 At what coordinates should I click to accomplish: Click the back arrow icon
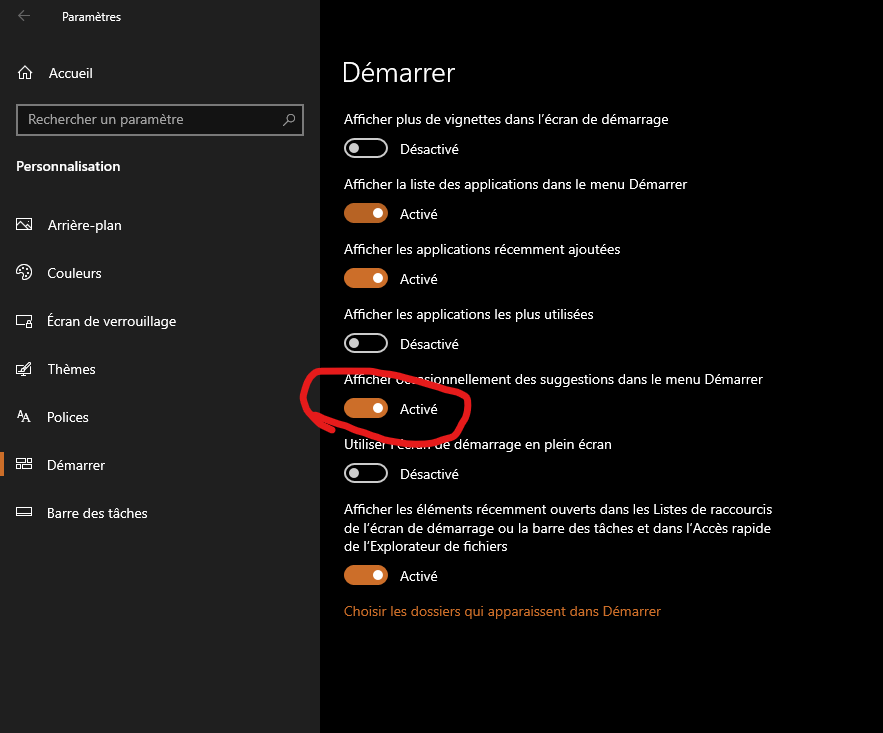coord(24,16)
